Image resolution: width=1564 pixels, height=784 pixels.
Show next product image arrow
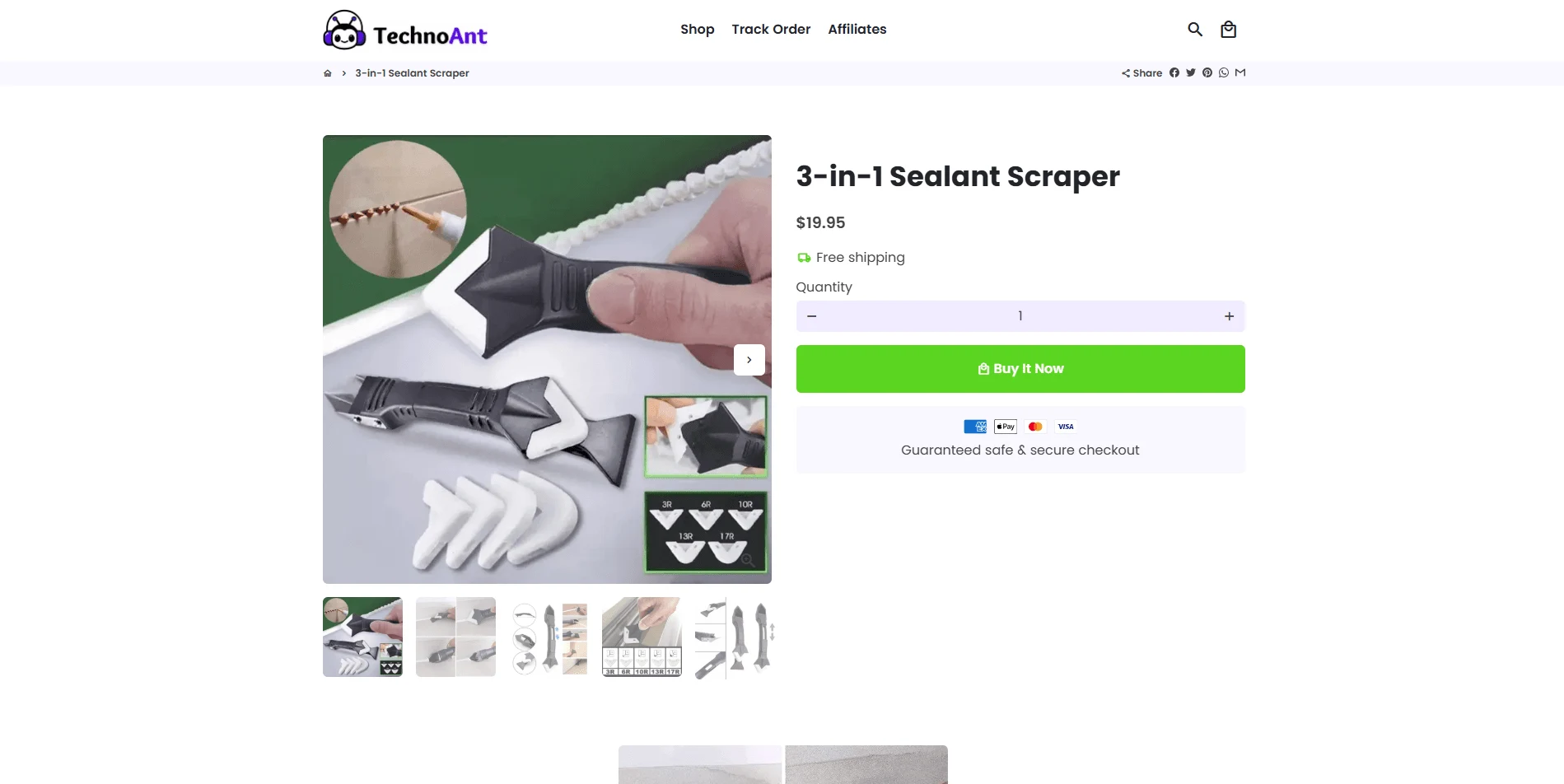(749, 360)
